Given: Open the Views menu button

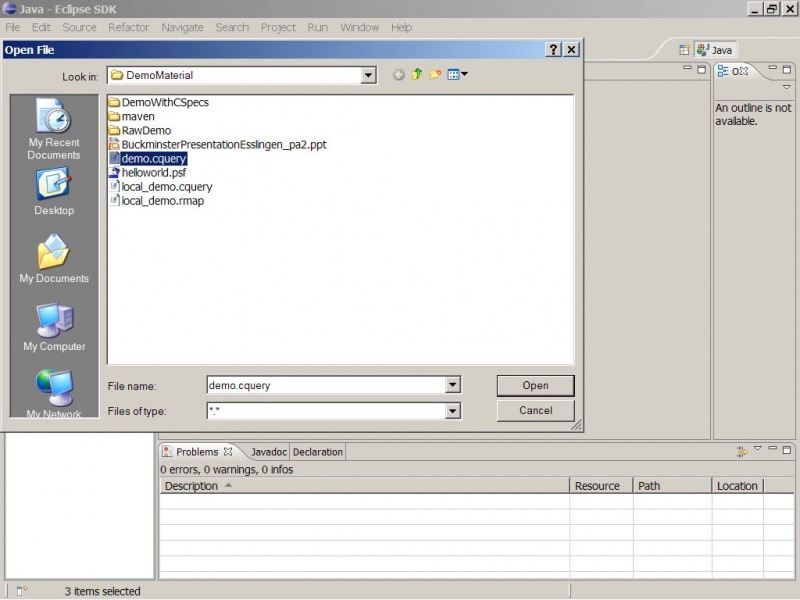Looking at the screenshot, I should [x=457, y=74].
